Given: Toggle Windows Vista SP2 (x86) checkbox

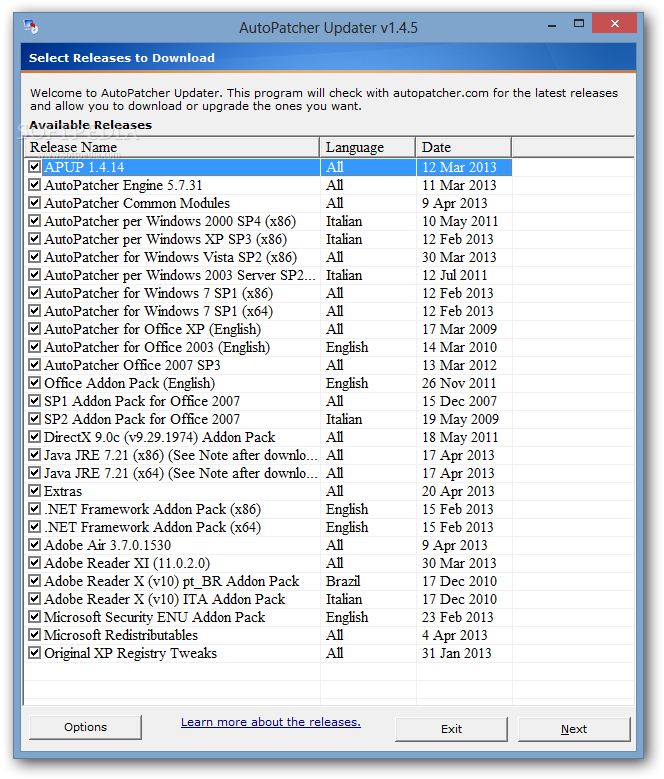Looking at the screenshot, I should pos(34,256).
